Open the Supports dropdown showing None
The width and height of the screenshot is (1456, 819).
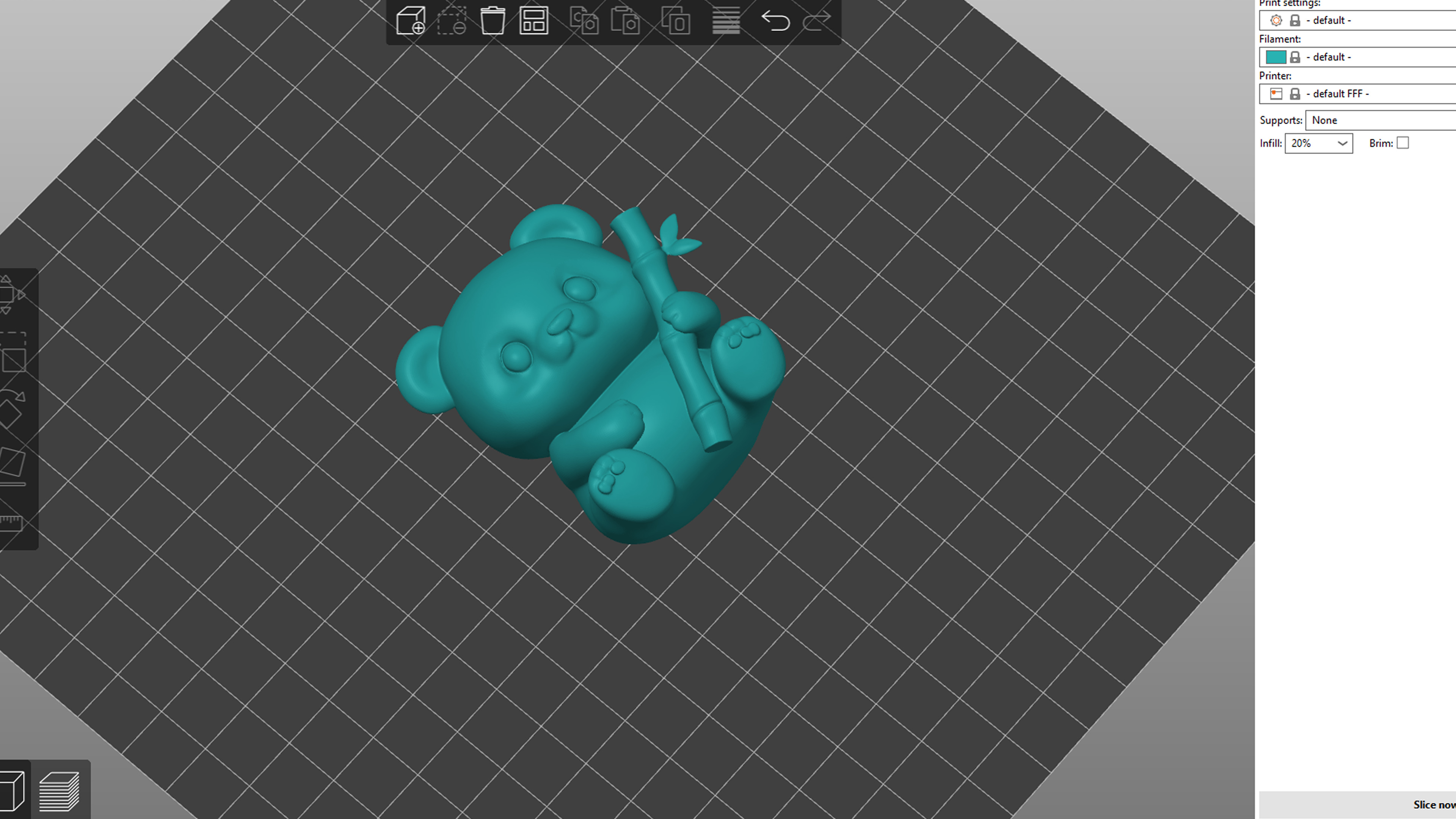point(1381,121)
